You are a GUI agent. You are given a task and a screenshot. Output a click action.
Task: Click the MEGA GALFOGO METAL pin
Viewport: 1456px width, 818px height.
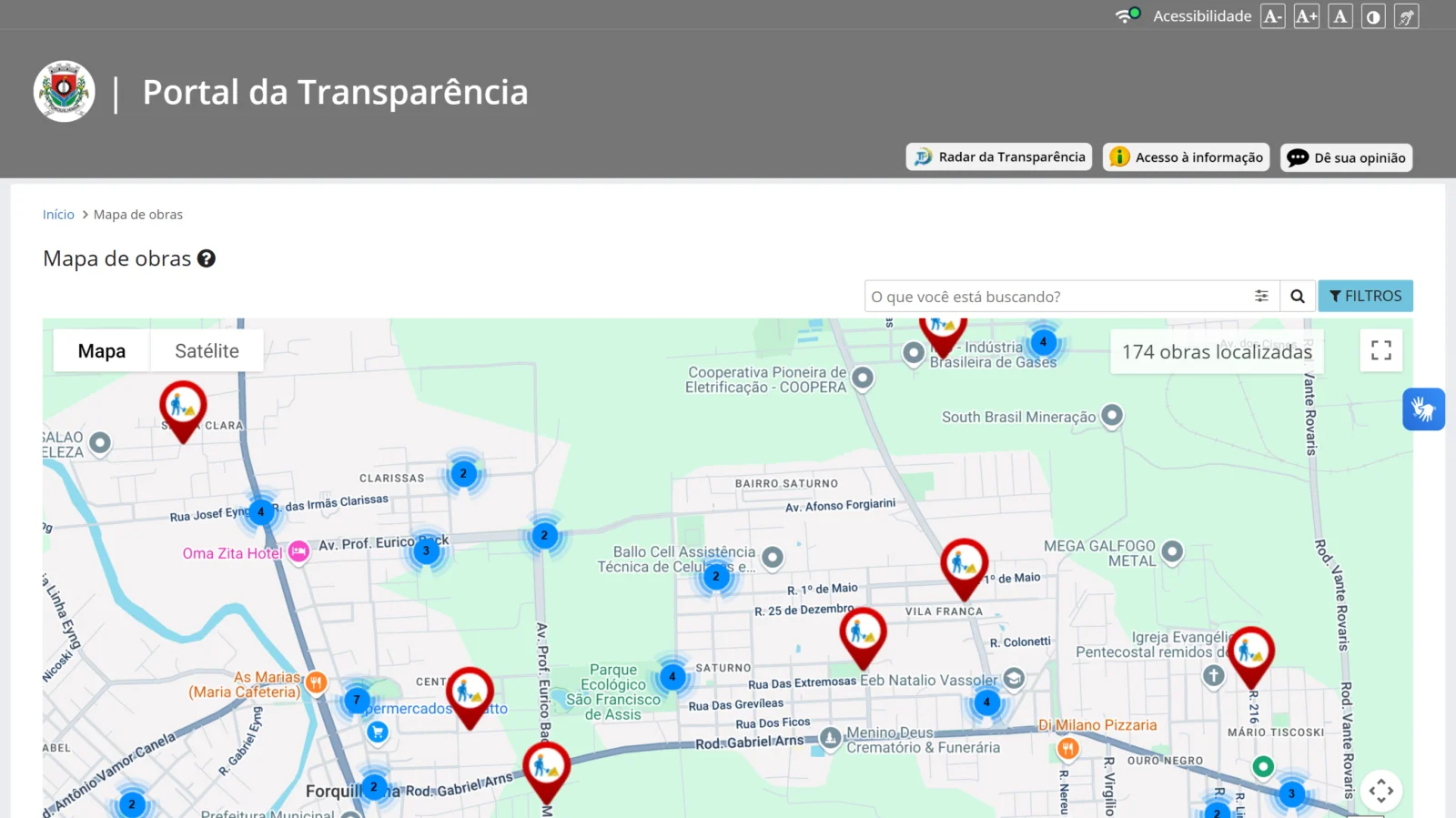(x=1173, y=550)
